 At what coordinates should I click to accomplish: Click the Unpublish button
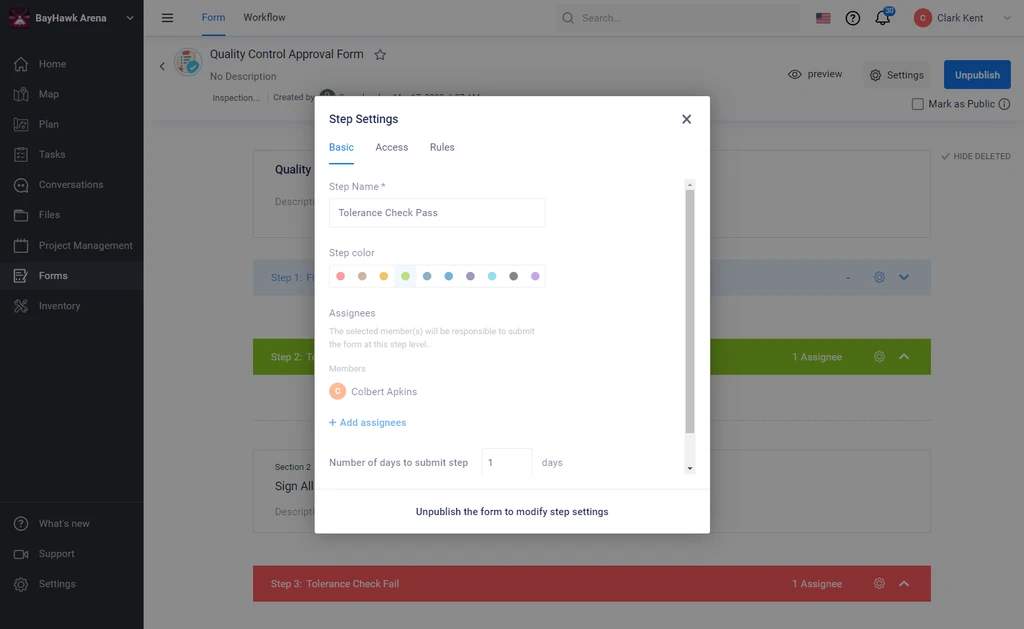click(x=977, y=74)
